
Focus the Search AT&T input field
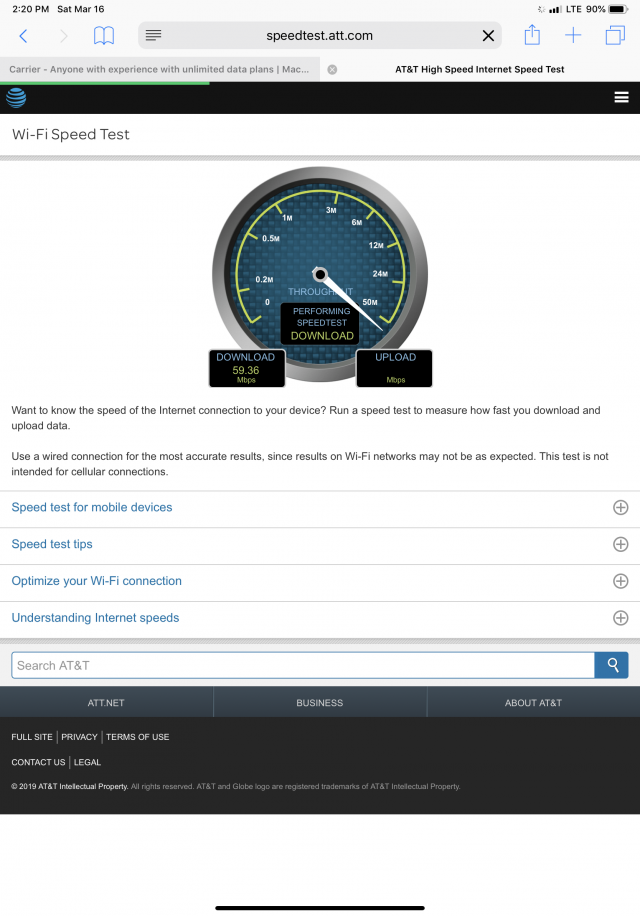[303, 665]
